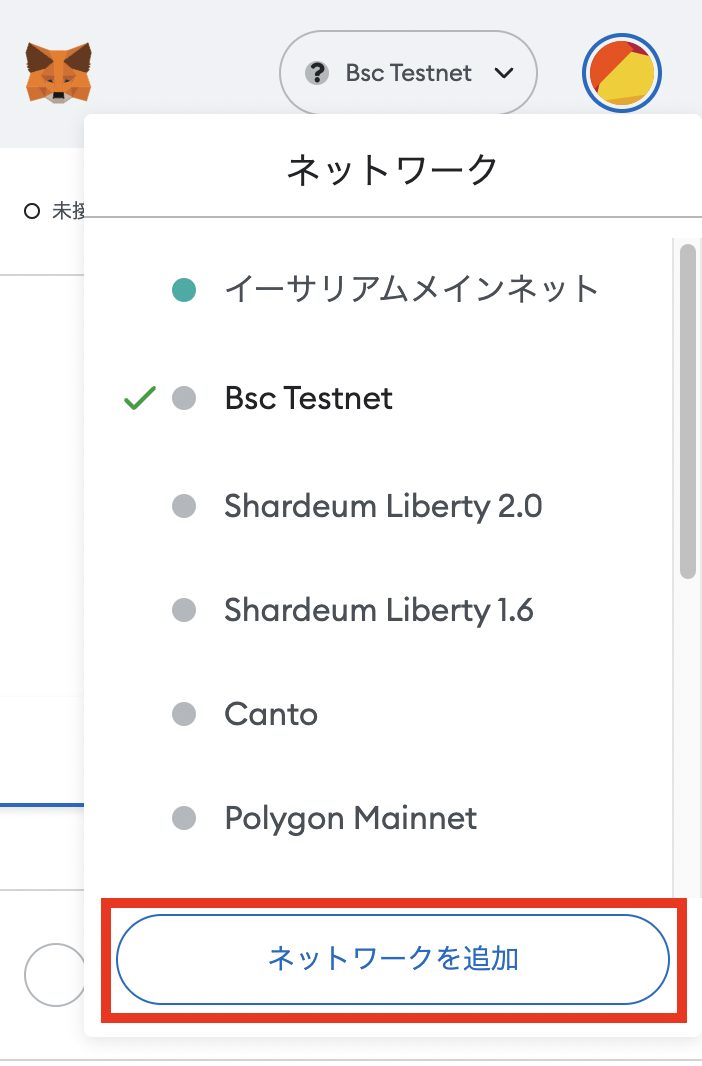Click the green checkmark beside Bsc Testnet
Screen dimensions: 702x1066
pyautogui.click(x=140, y=398)
